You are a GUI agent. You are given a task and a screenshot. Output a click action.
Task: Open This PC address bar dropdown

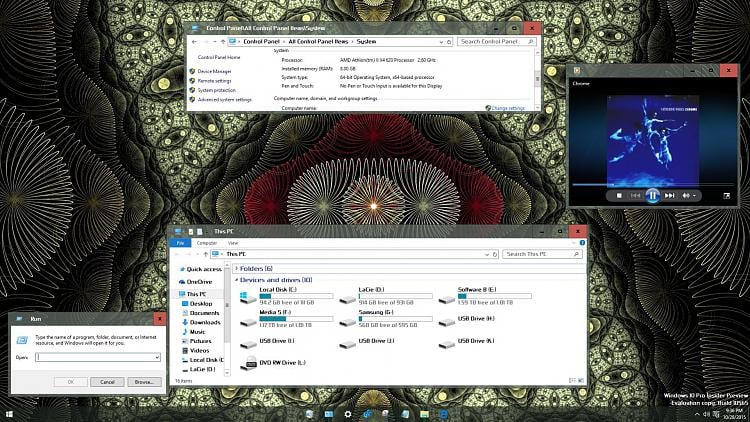point(486,254)
